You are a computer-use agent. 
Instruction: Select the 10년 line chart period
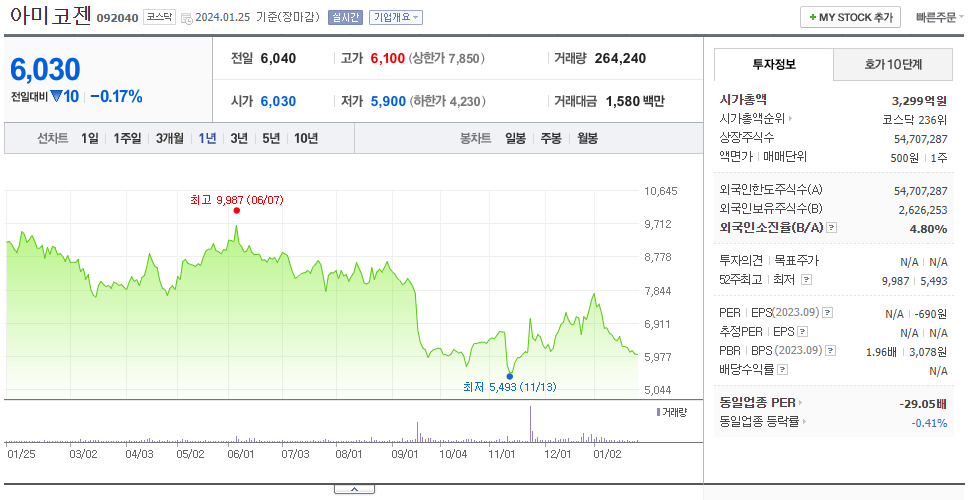pyautogui.click(x=306, y=139)
